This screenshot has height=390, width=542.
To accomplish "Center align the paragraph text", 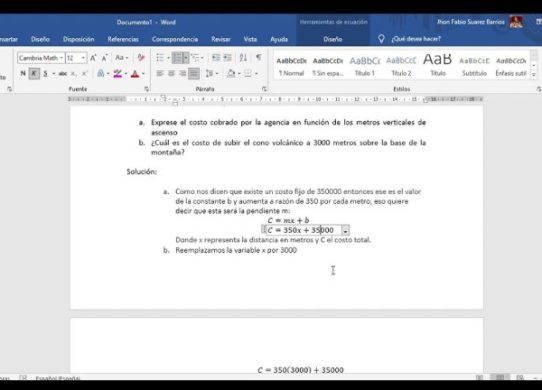I will 171,73.
